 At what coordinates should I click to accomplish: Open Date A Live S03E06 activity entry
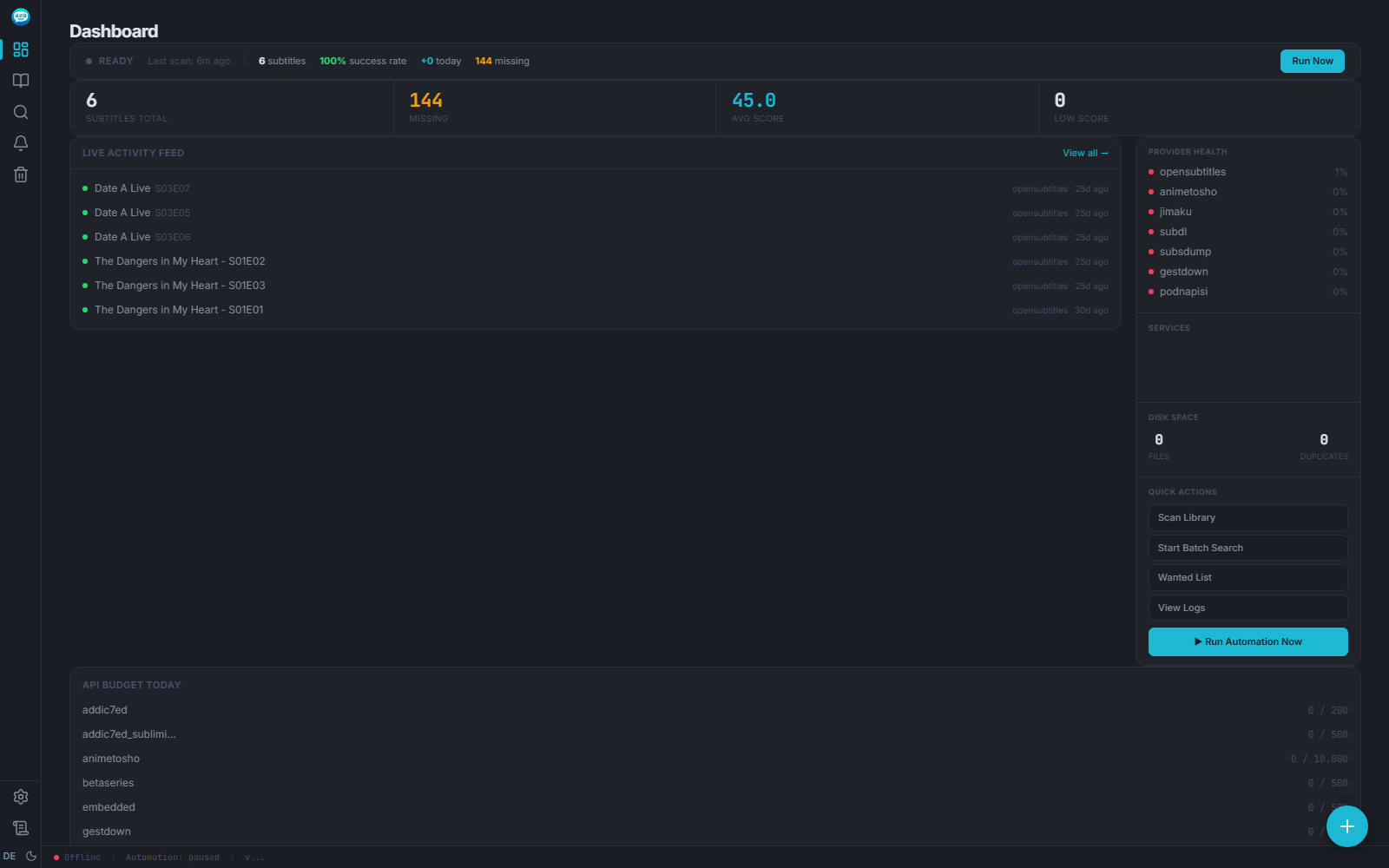(x=596, y=237)
